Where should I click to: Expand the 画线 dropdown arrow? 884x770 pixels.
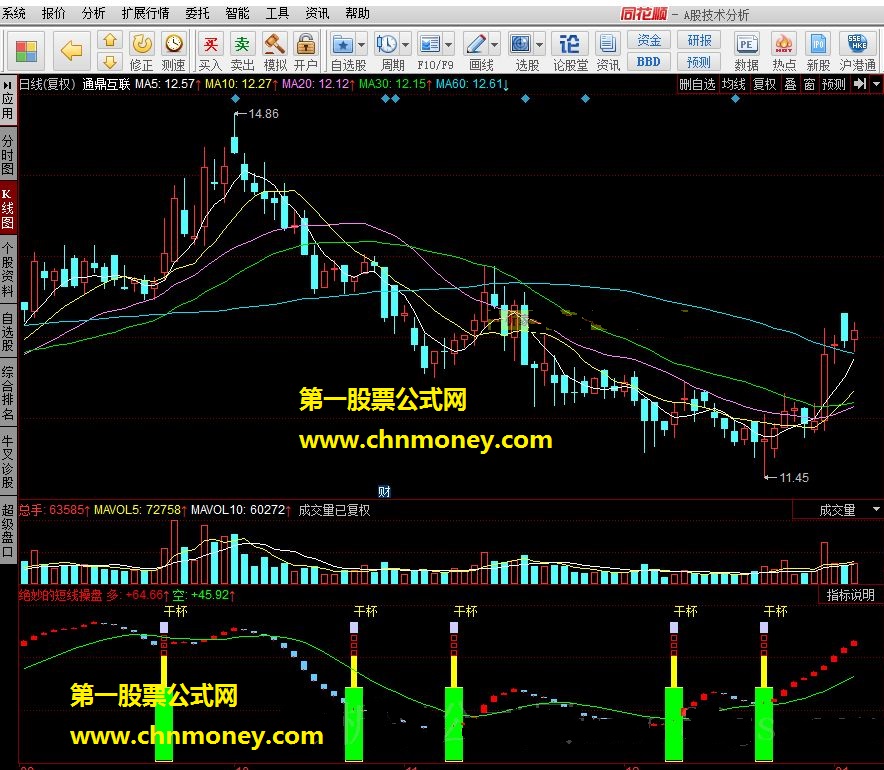[494, 45]
